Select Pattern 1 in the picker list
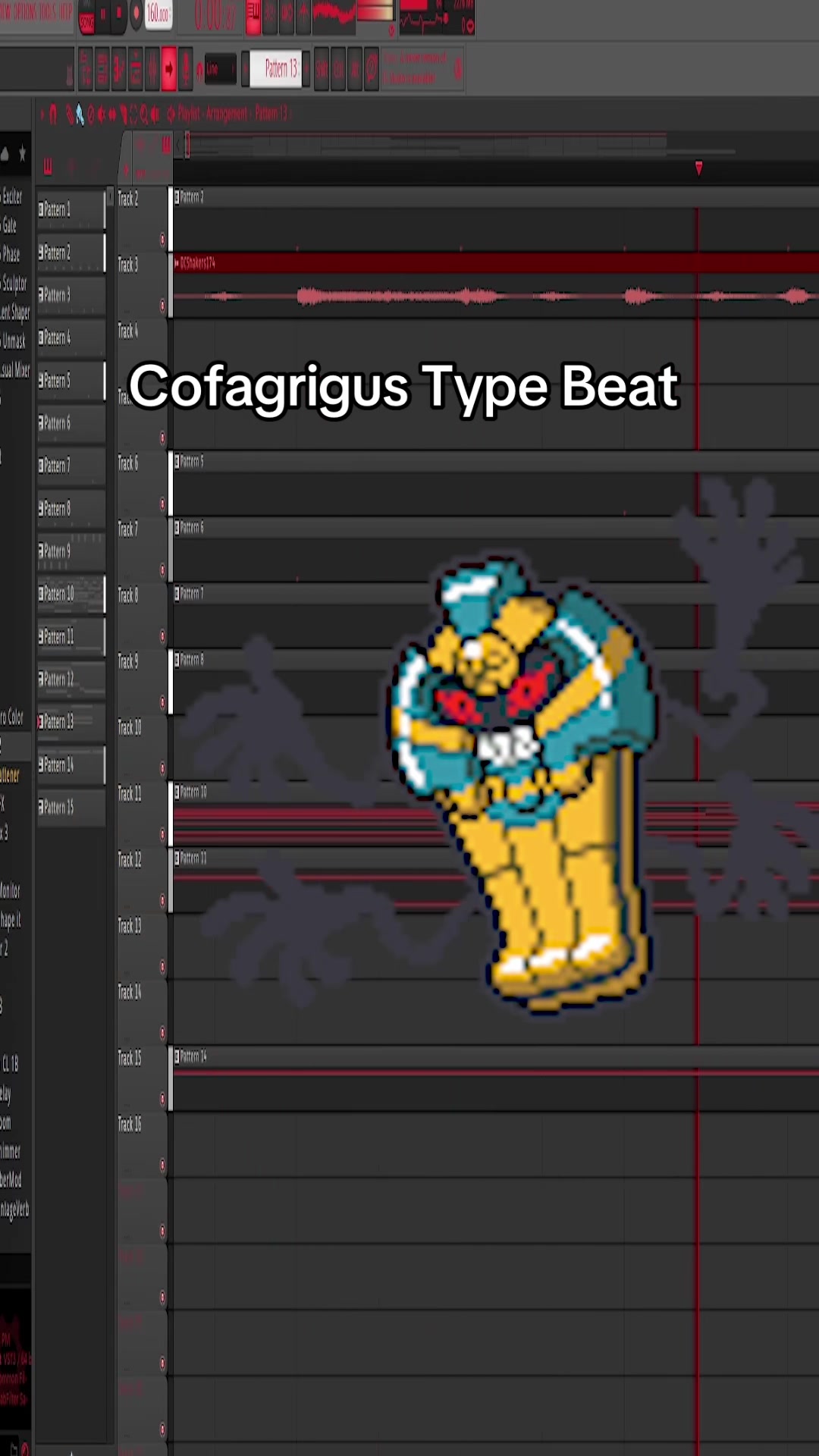 71,209
